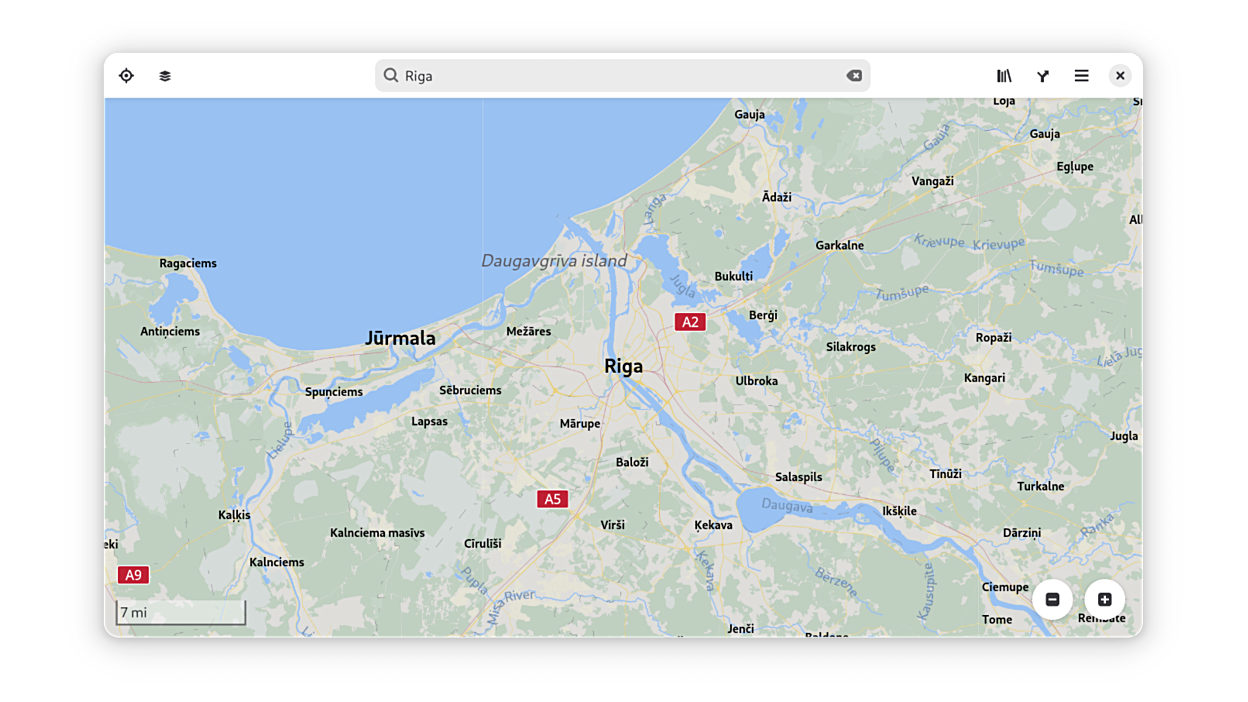This screenshot has height=702, width=1248.
Task: Click the Daugavgriva island label
Action: point(554,261)
